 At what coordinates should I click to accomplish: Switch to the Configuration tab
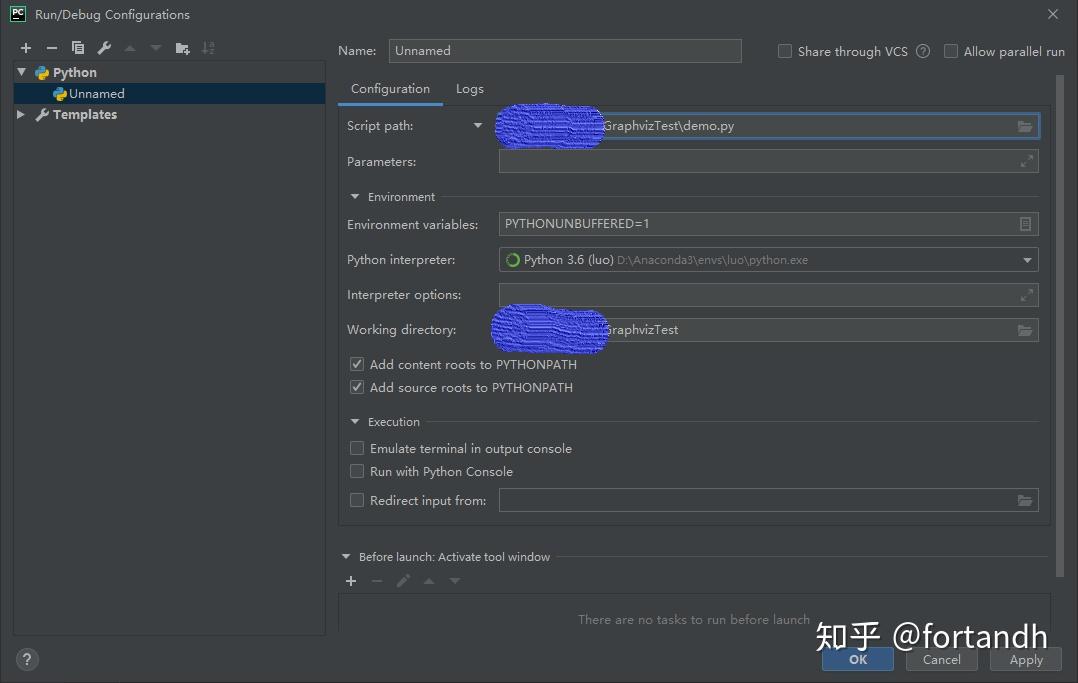[x=390, y=88]
